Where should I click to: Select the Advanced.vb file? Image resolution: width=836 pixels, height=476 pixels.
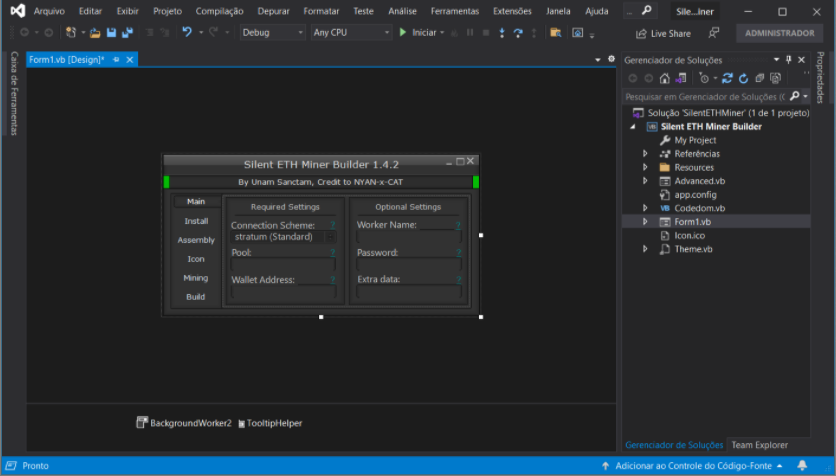click(699, 181)
